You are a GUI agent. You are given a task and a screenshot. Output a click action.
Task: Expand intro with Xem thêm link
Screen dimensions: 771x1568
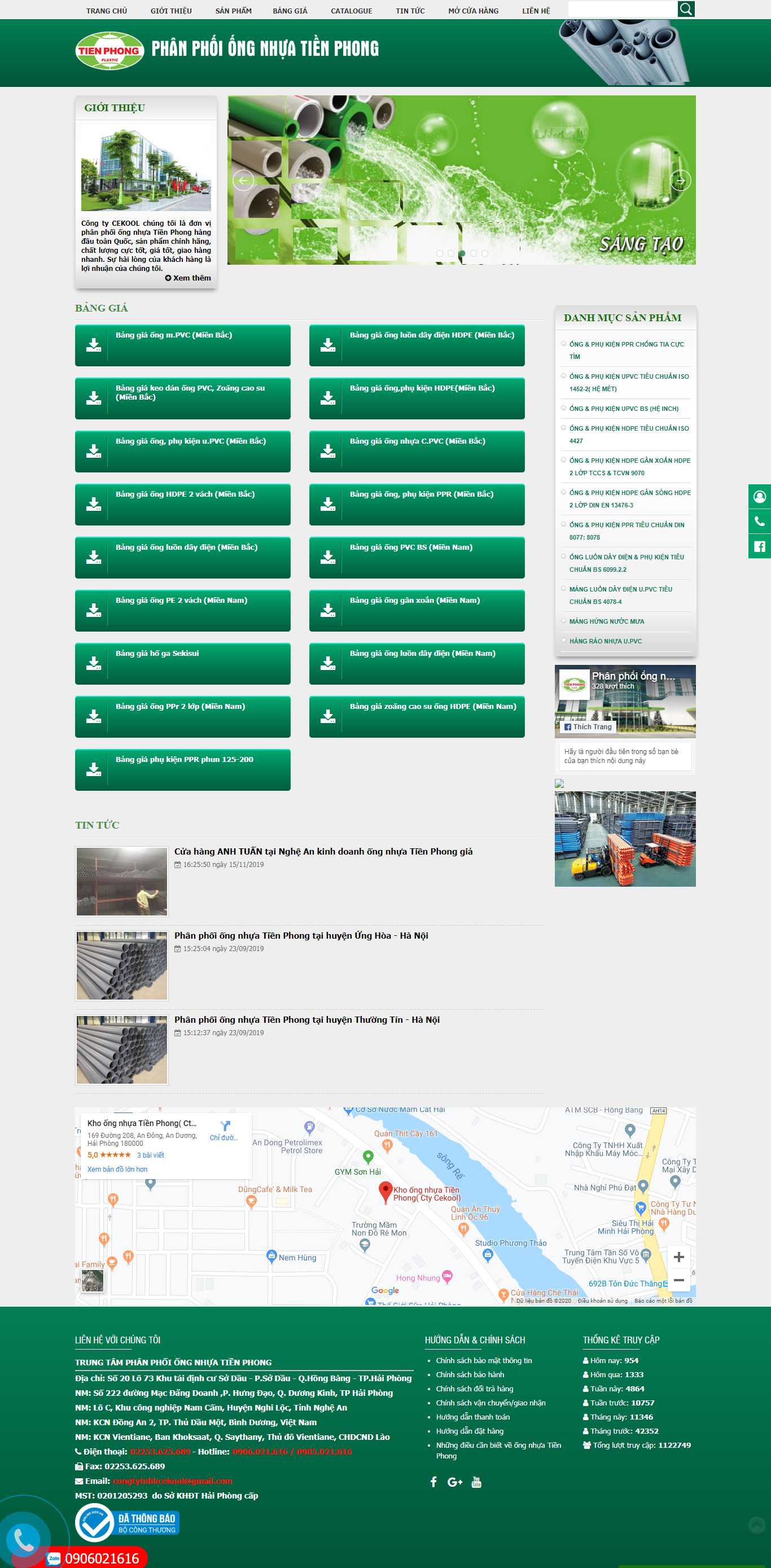click(188, 278)
